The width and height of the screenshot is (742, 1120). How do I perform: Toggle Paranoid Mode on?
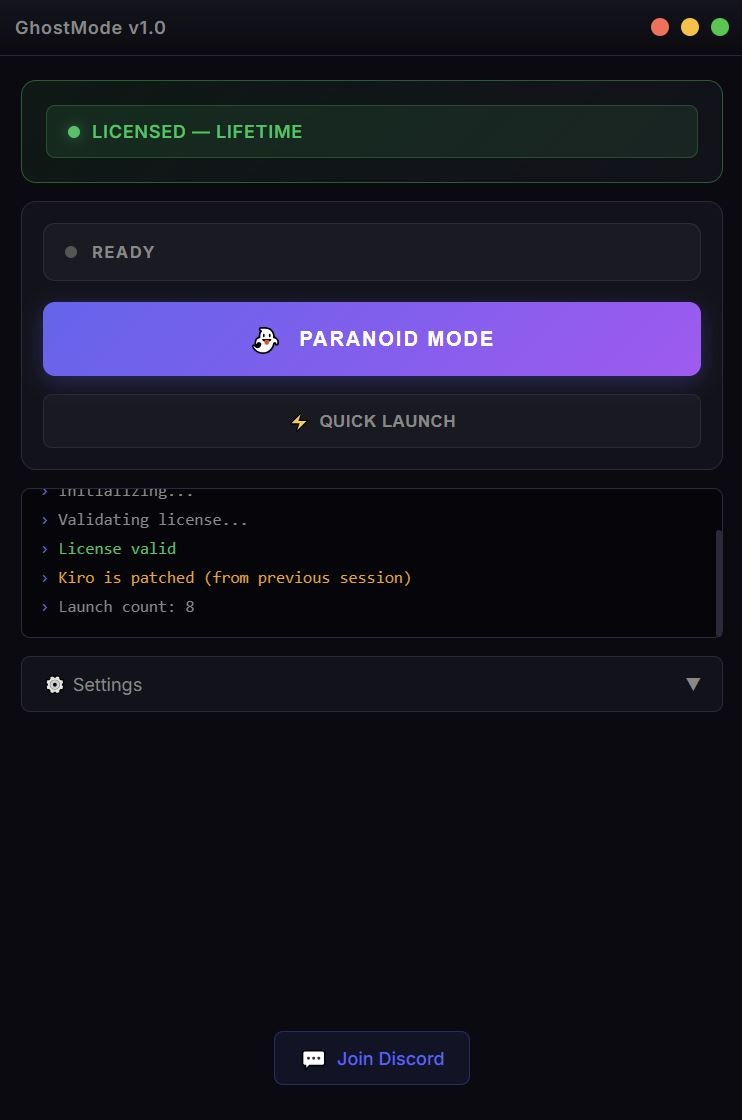coord(371,339)
